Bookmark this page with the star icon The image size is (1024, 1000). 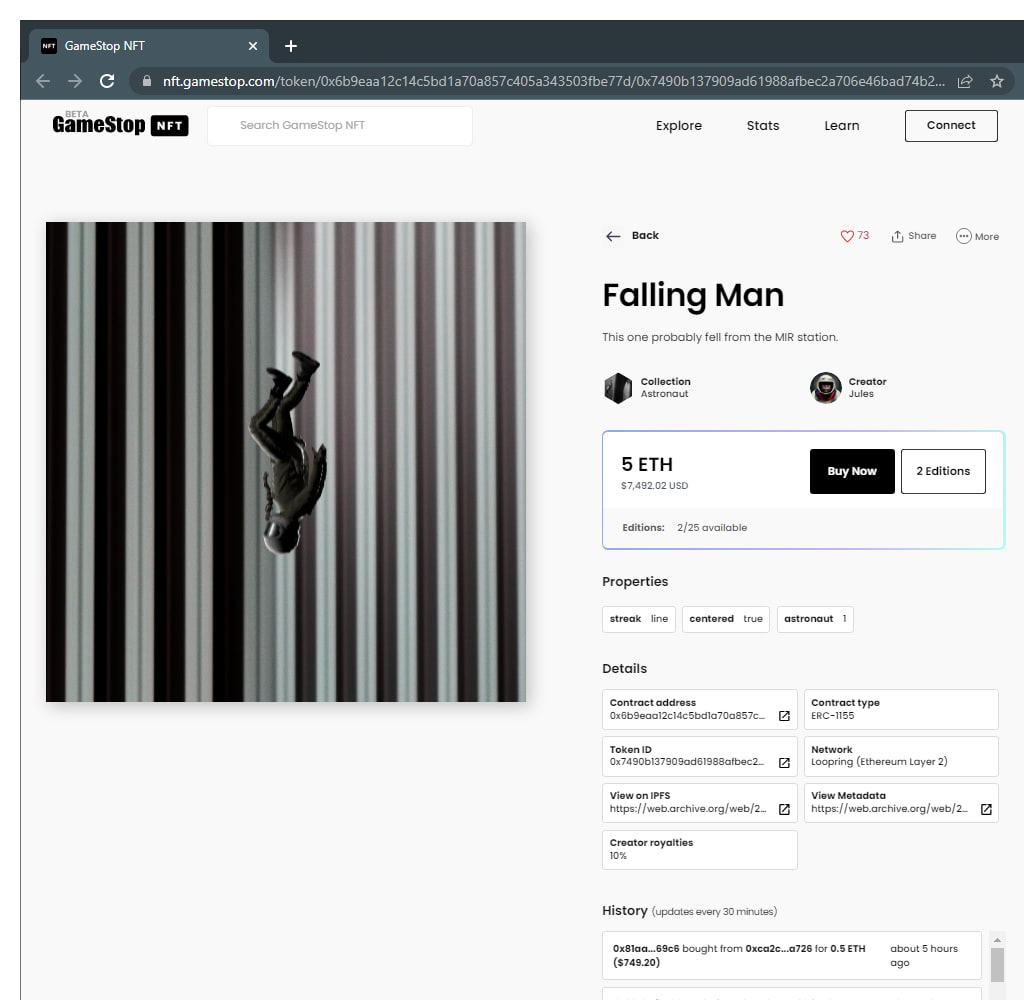click(996, 81)
